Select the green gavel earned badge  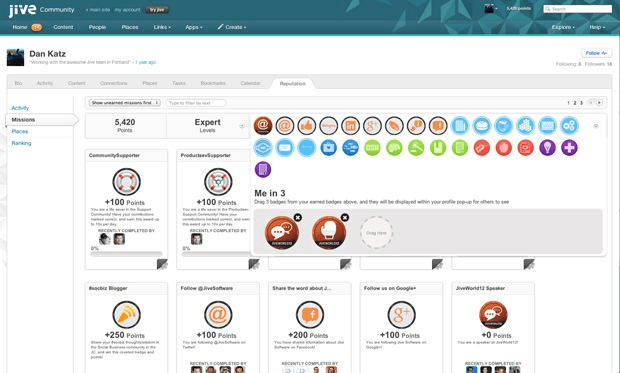[416, 148]
